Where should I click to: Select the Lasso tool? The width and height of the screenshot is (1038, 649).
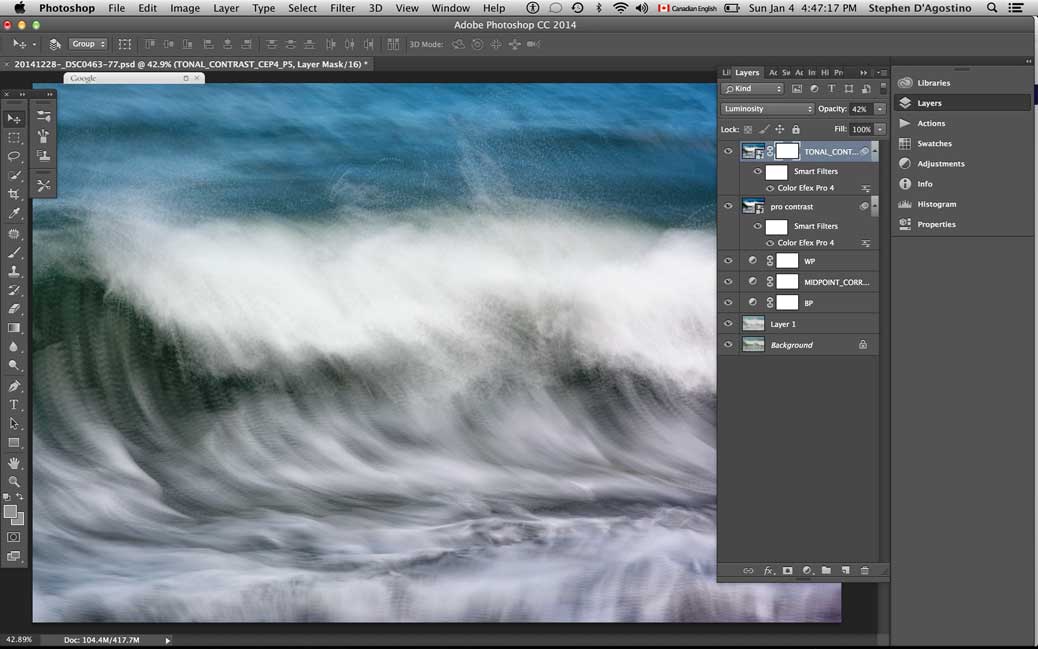14,156
